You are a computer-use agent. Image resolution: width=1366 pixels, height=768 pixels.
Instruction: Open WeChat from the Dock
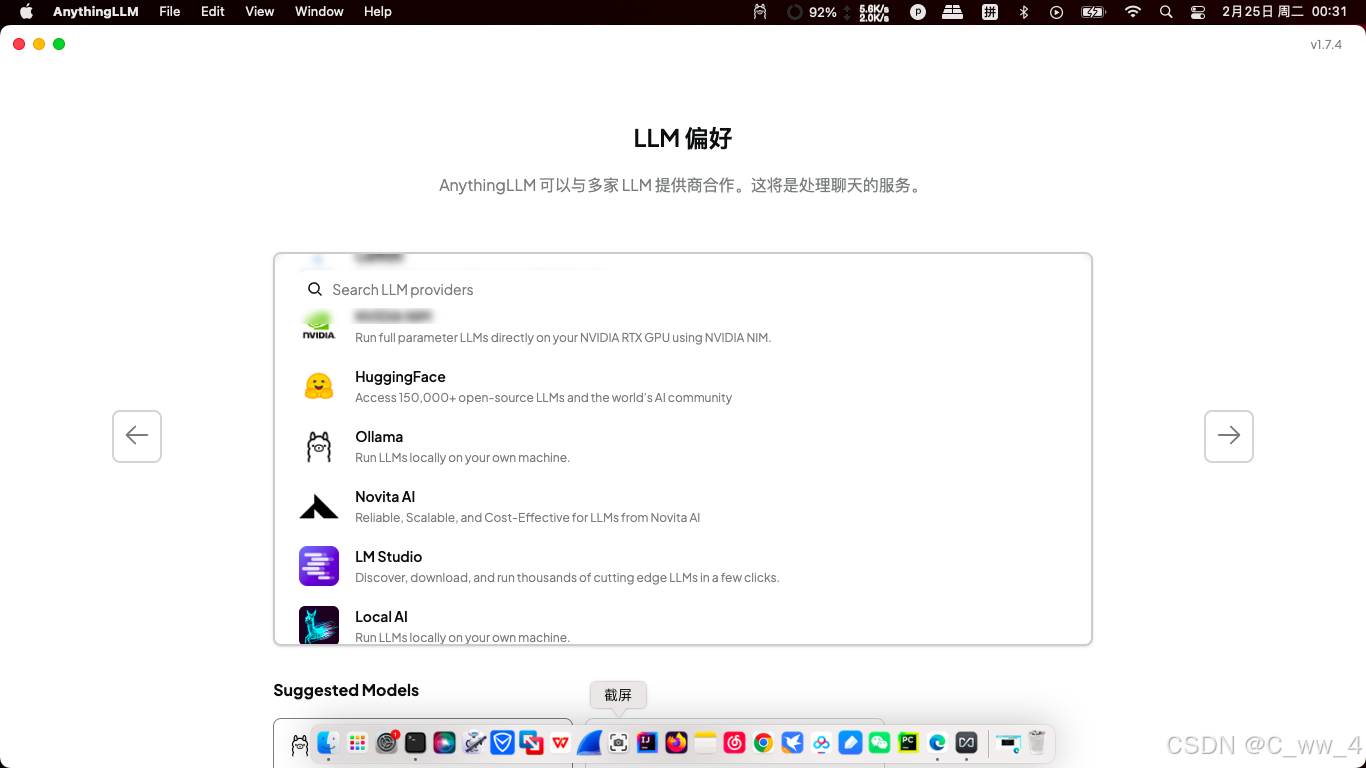pos(880,743)
